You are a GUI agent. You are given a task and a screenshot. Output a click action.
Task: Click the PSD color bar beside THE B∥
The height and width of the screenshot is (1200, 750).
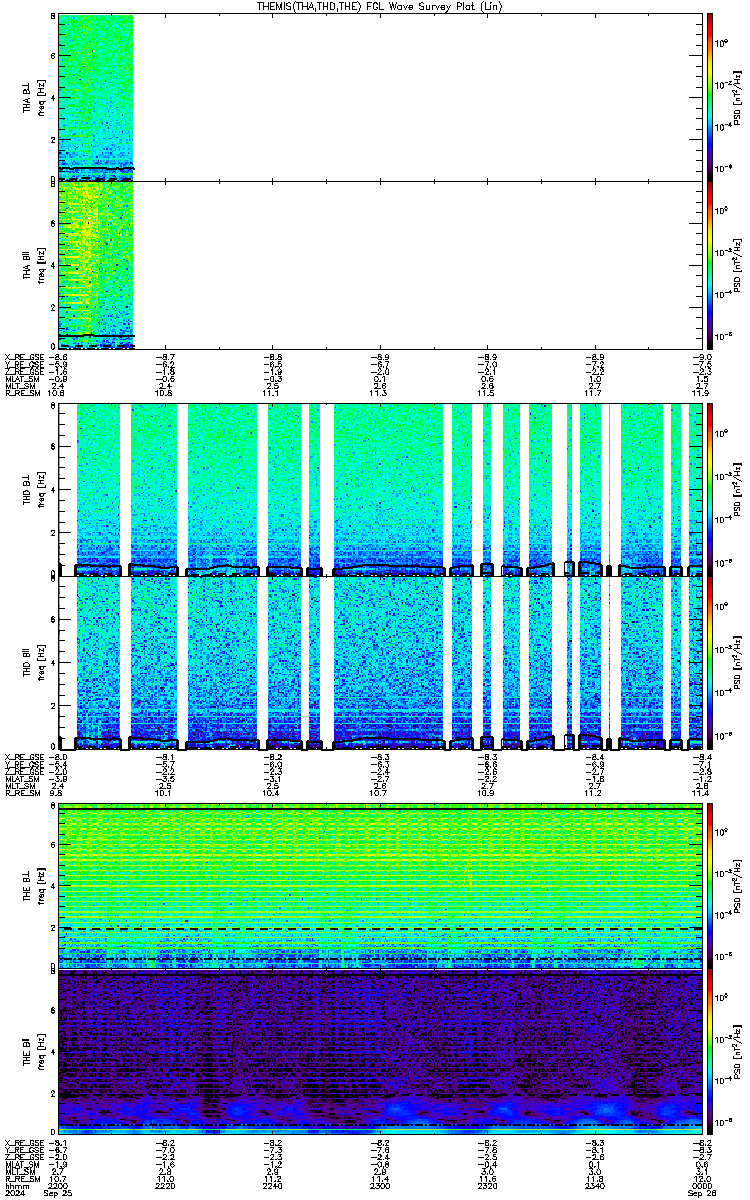point(710,1053)
